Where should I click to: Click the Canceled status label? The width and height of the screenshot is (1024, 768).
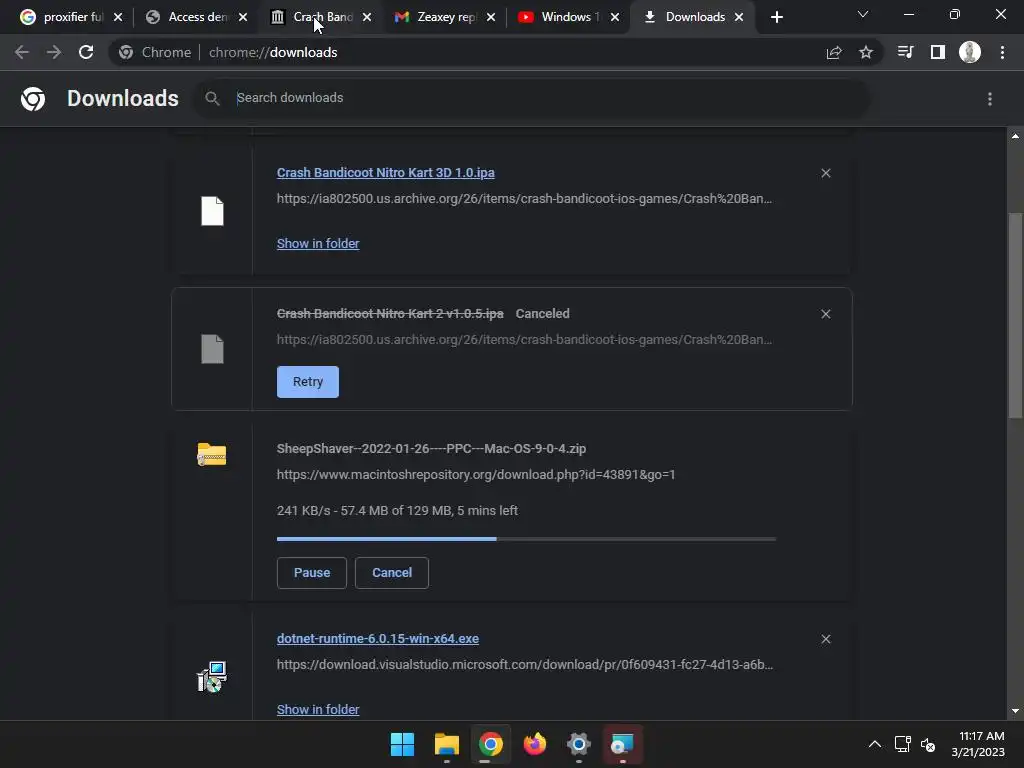click(x=543, y=314)
